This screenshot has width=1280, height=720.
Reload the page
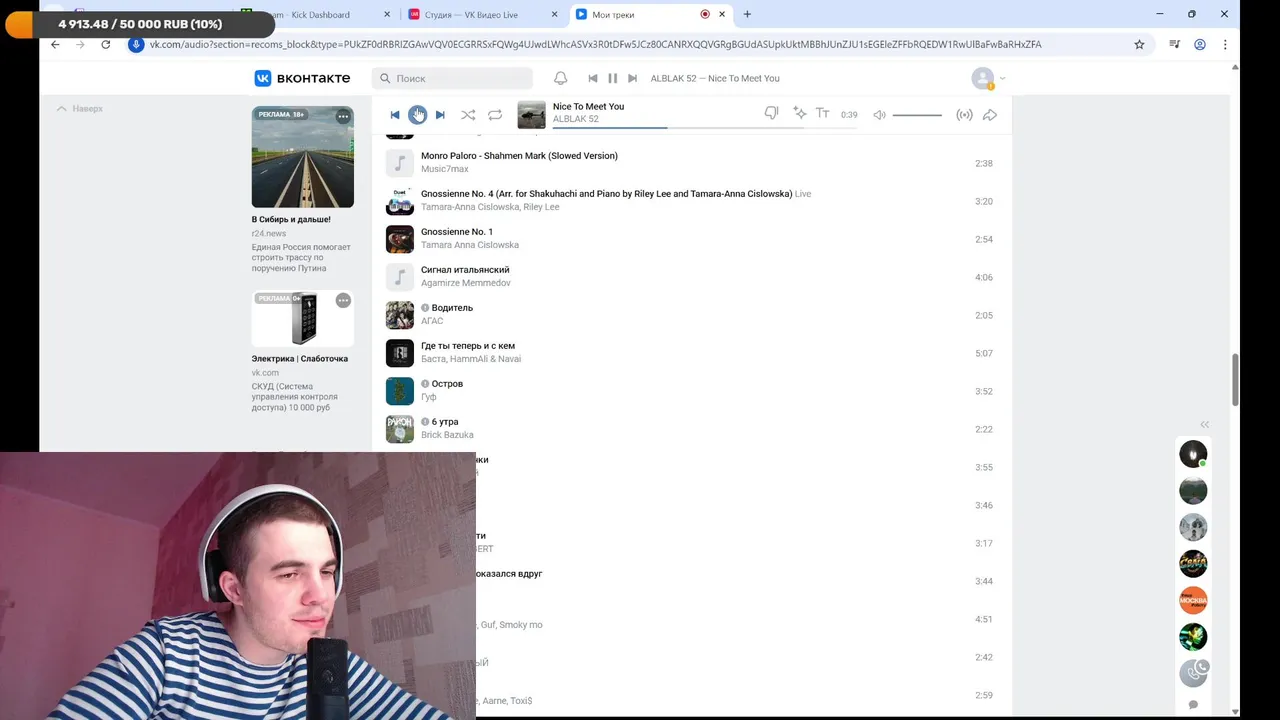tap(106, 44)
